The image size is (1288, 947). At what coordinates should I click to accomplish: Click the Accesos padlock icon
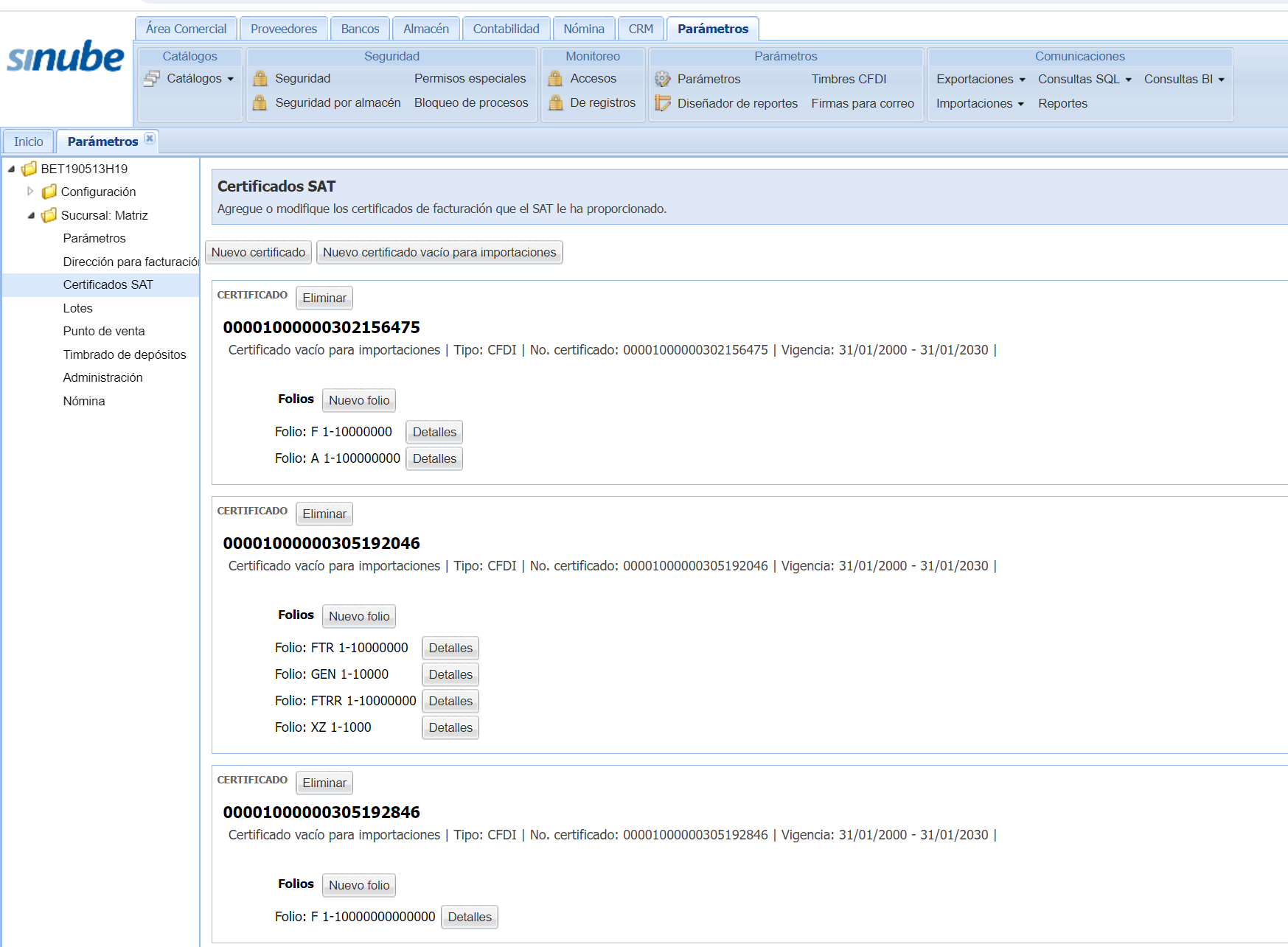pyautogui.click(x=556, y=78)
